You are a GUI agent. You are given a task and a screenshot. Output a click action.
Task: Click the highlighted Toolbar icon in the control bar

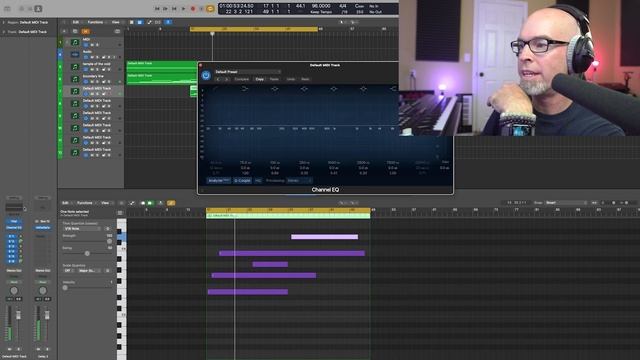[x=38, y=9]
